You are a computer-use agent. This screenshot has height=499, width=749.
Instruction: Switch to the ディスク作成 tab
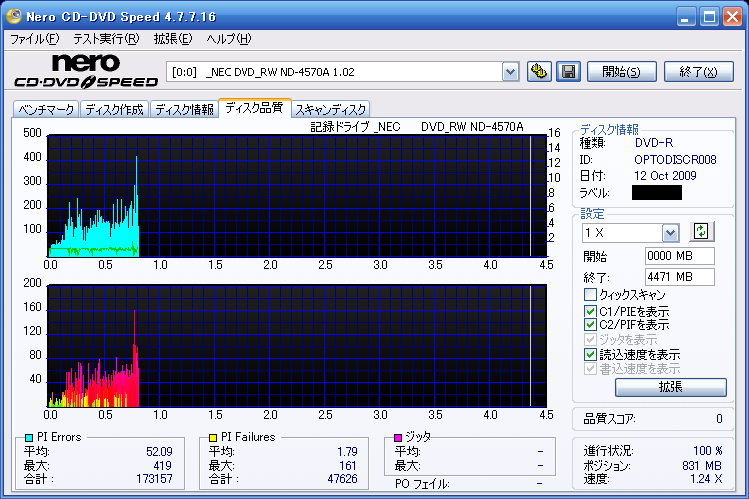click(115, 109)
